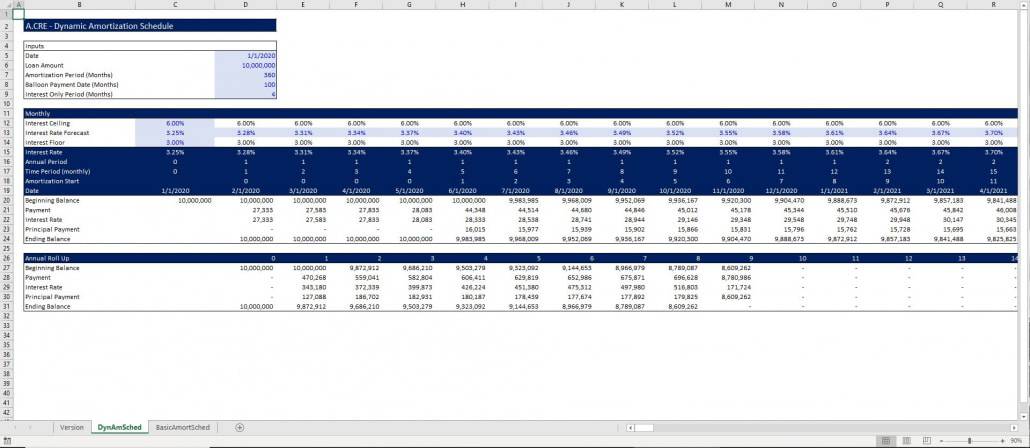
Task: Adjust the zoom slider handle
Action: [x=970, y=441]
